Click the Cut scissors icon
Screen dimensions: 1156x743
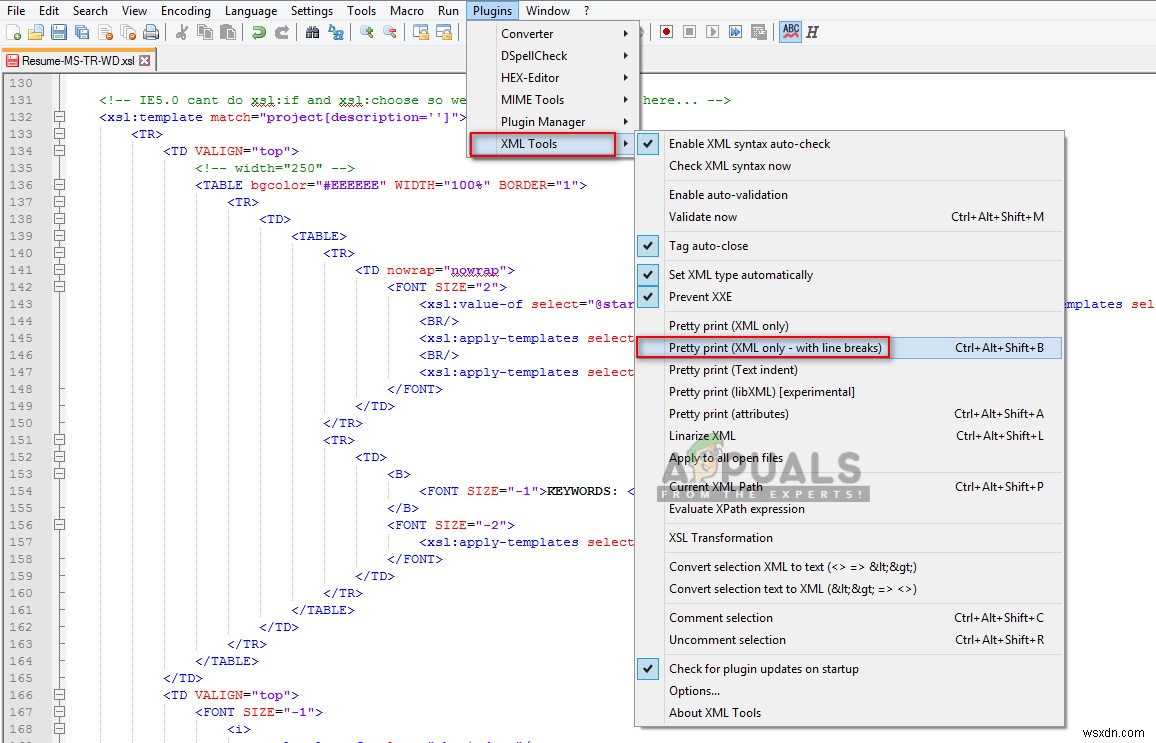click(x=181, y=32)
